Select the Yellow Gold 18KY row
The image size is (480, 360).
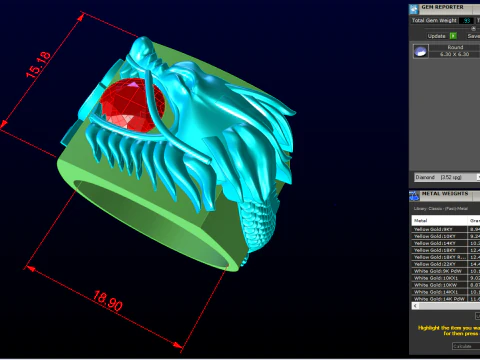tap(446, 250)
